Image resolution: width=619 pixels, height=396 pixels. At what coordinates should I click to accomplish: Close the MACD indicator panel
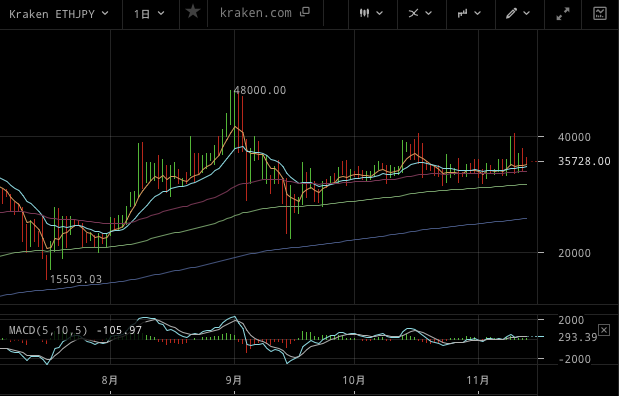click(x=604, y=330)
